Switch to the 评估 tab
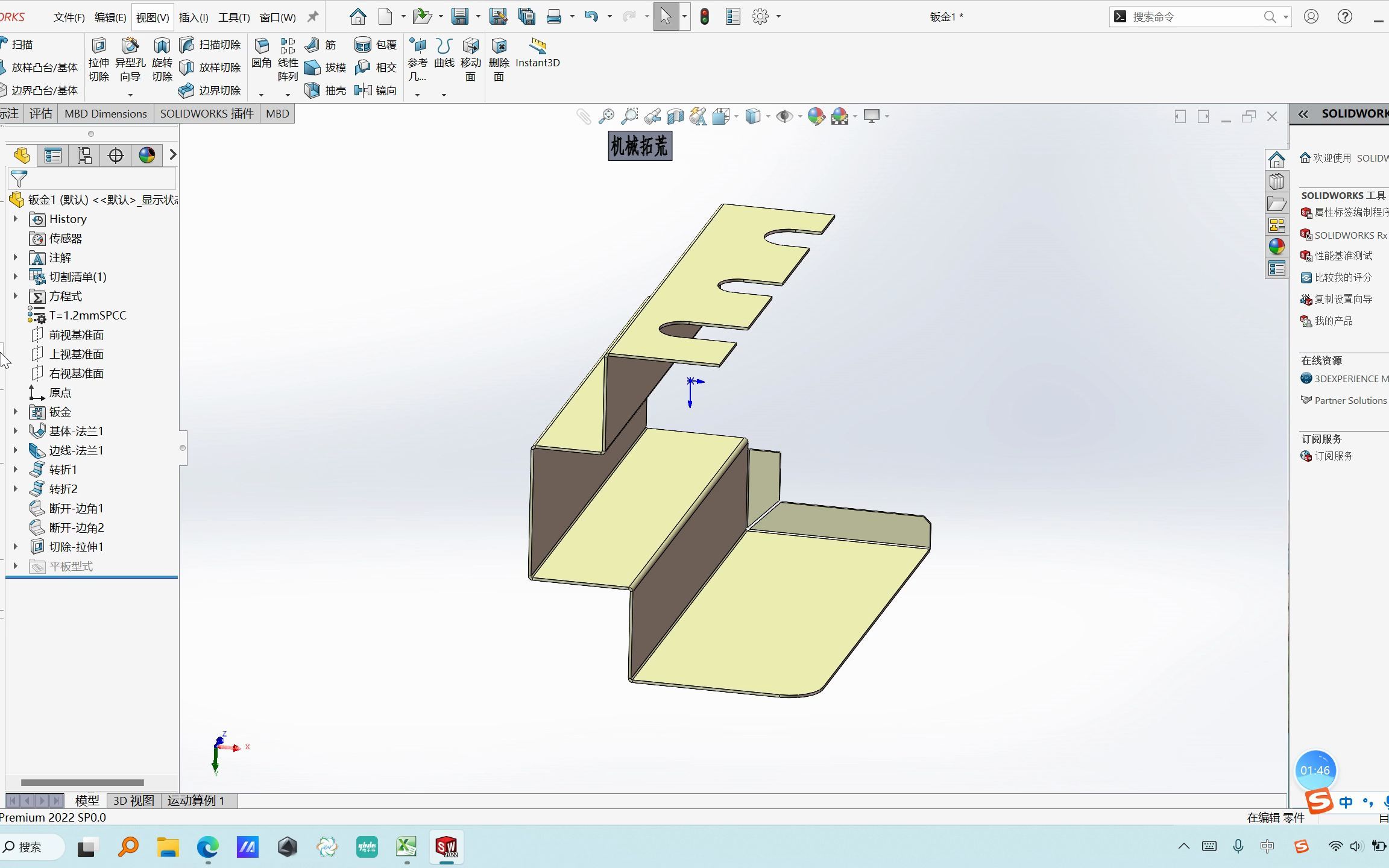 pos(41,113)
